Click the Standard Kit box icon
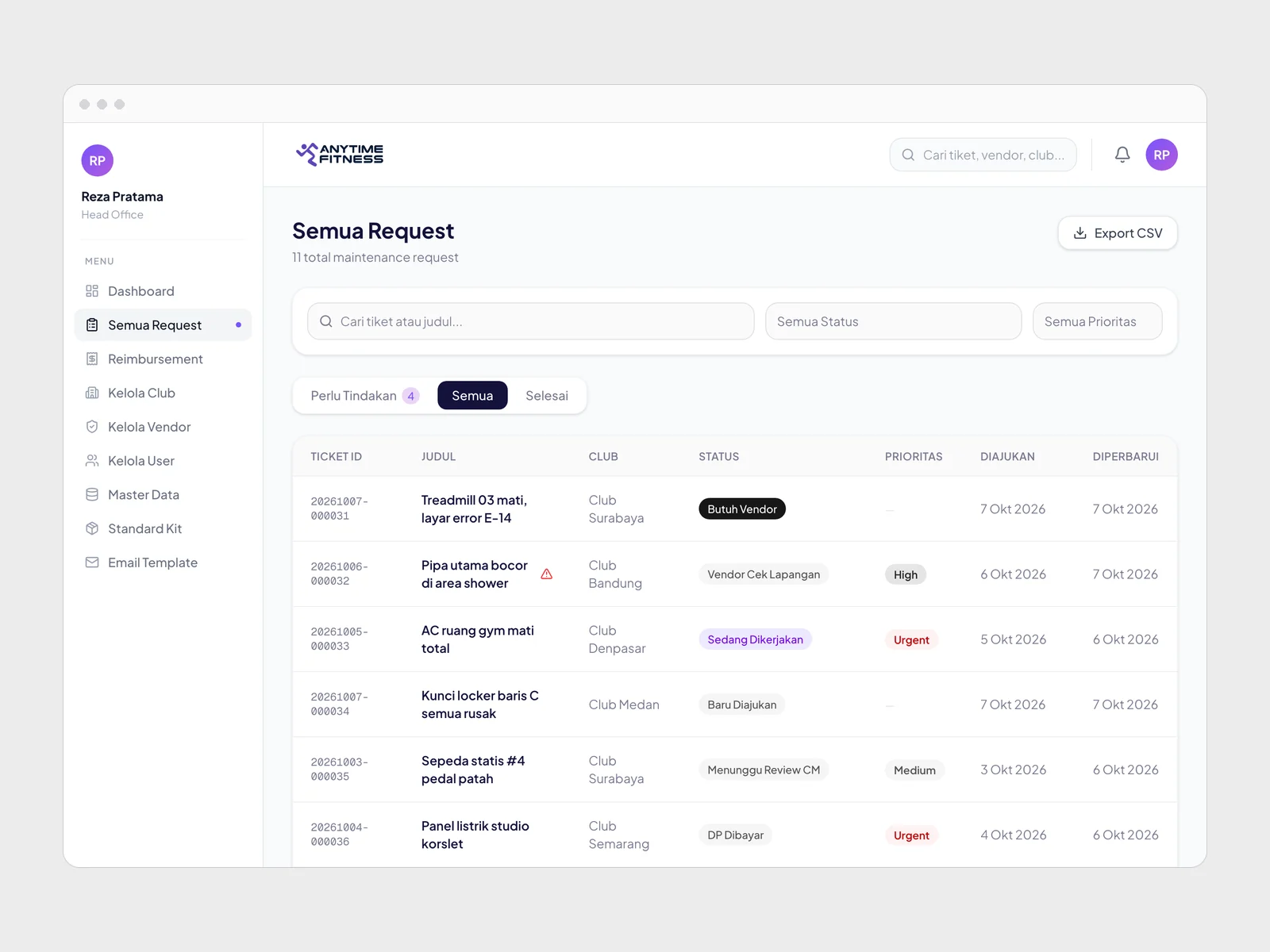The width and height of the screenshot is (1270, 952). (92, 528)
